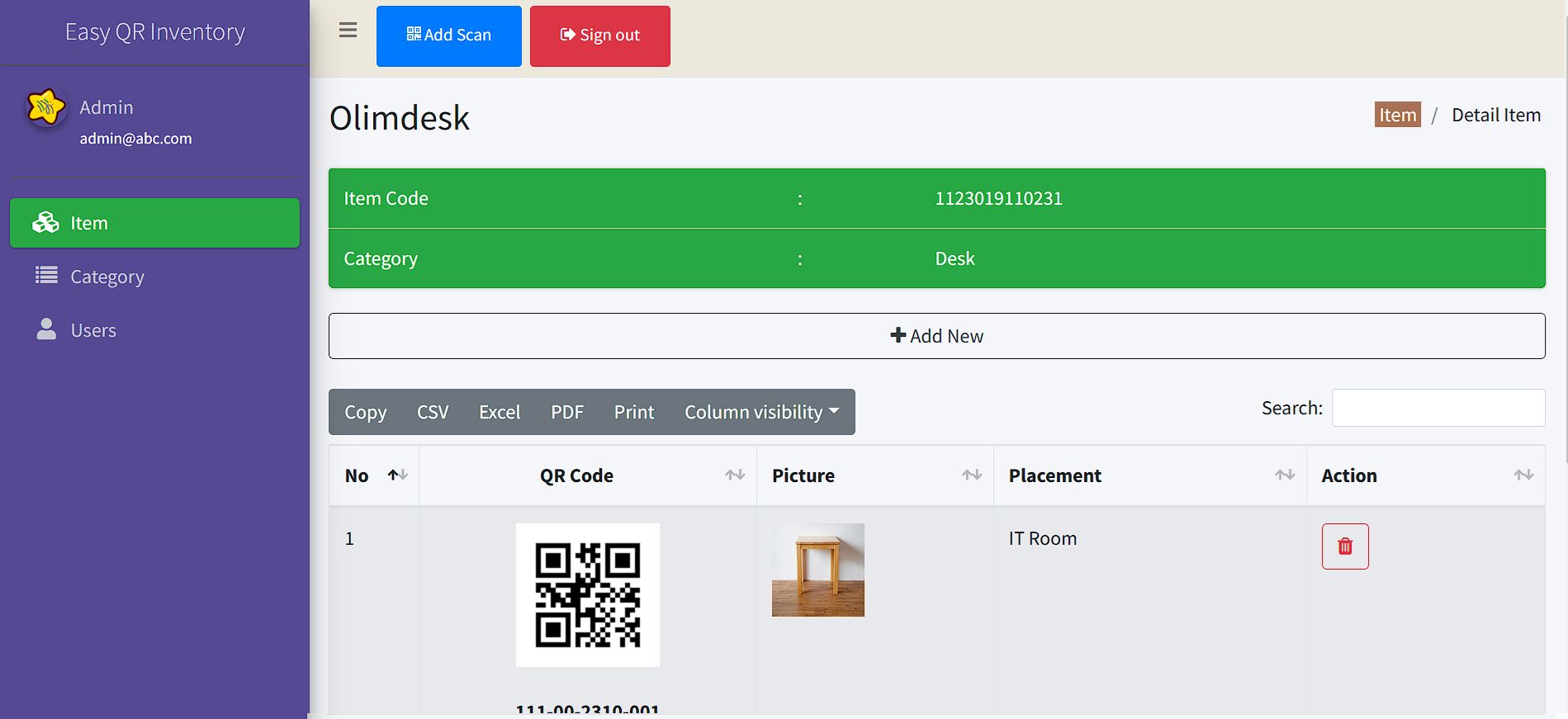Click the Add Scan button
The image size is (1568, 719).
coord(449,35)
